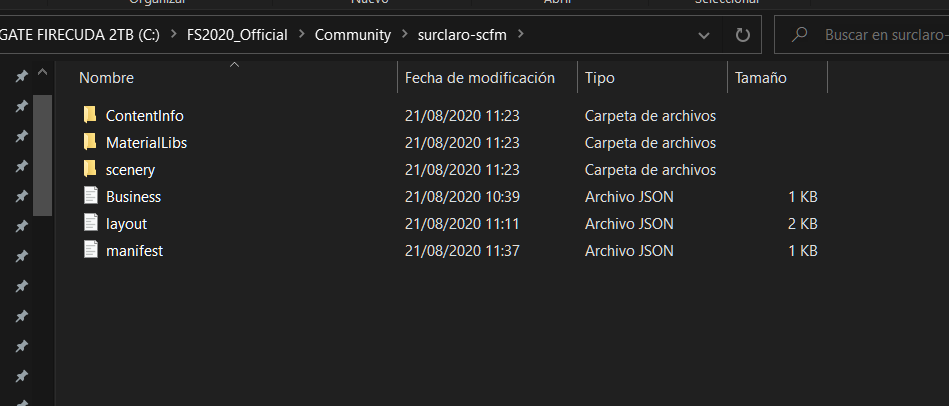This screenshot has height=406, width=949.
Task: Open the address bar history dropdown
Action: point(704,35)
